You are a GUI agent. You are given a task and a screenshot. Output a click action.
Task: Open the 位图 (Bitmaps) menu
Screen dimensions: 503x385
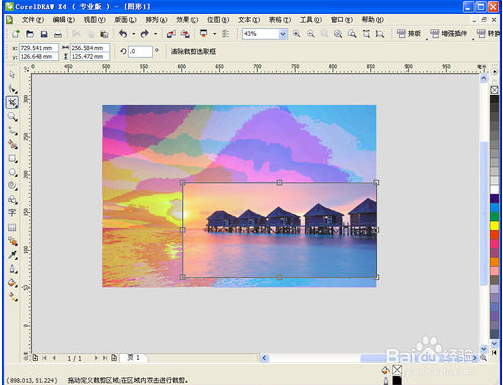tap(218, 20)
